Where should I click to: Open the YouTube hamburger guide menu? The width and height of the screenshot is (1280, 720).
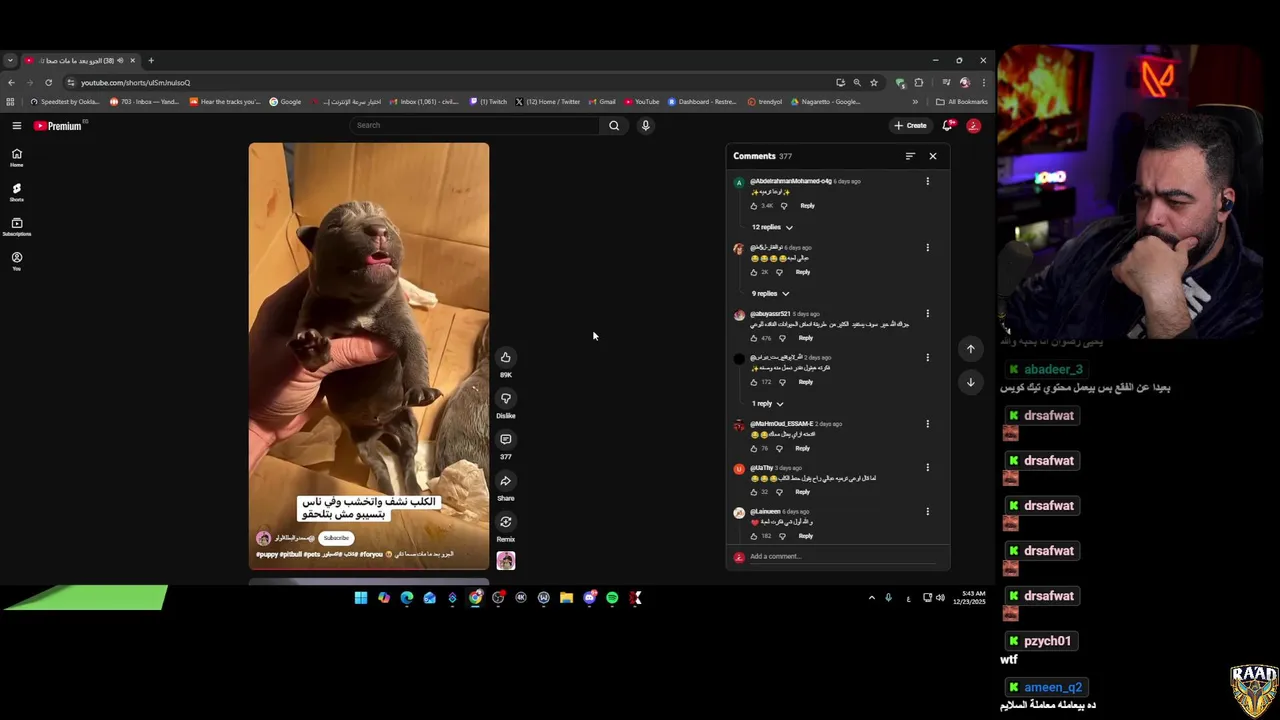point(17,125)
